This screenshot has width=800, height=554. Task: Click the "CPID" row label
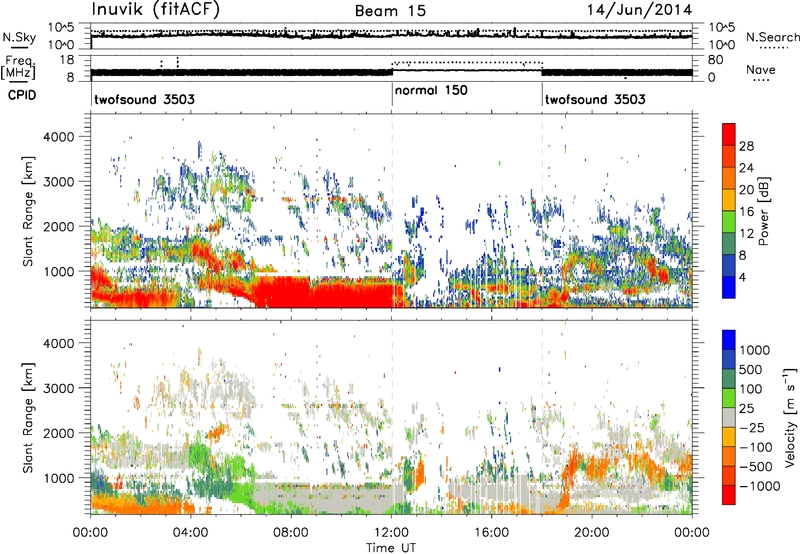click(x=22, y=95)
